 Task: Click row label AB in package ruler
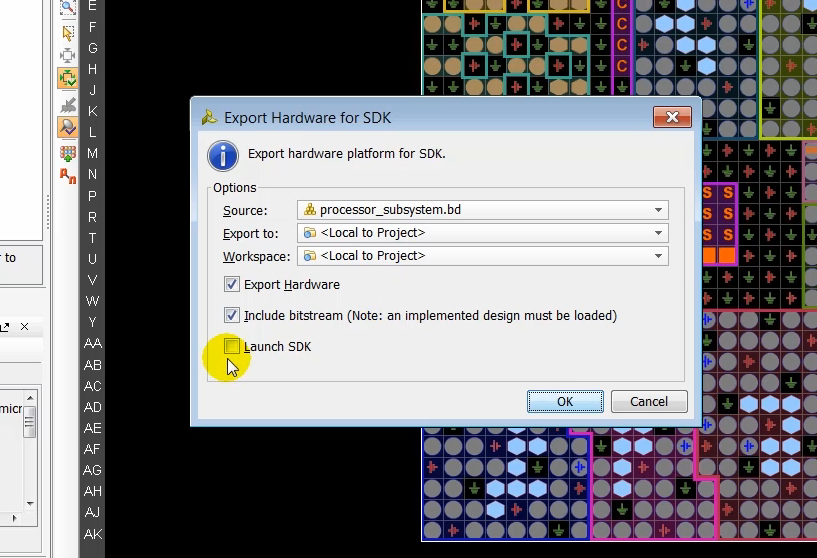(93, 365)
